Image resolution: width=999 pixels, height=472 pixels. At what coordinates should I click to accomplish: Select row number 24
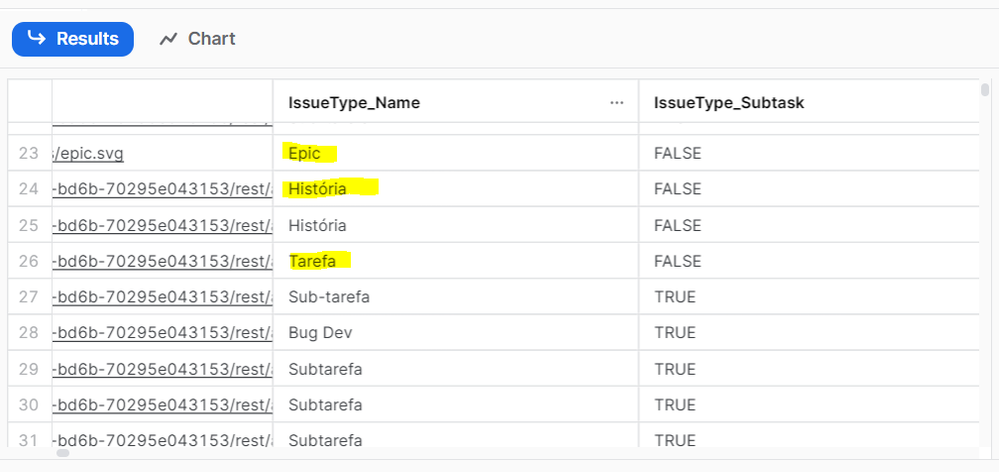29,189
